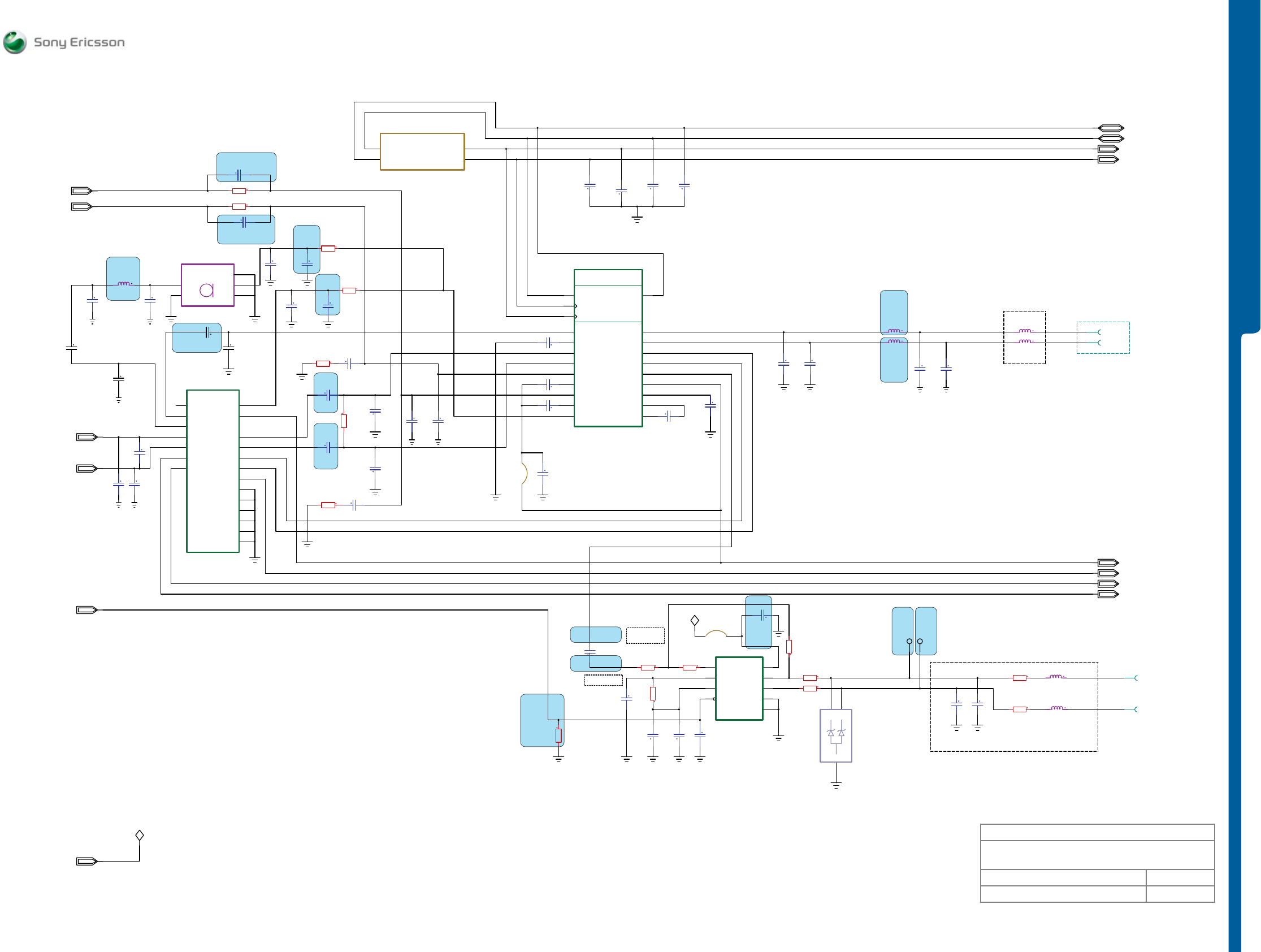The height and width of the screenshot is (952, 1261).
Task: Click the title block table at bottom-right
Action: tap(1097, 863)
